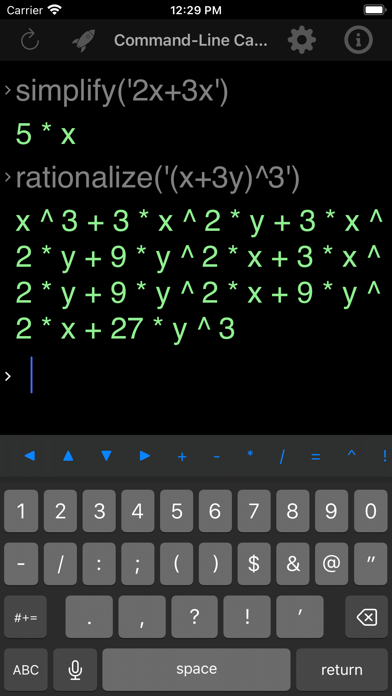Image resolution: width=392 pixels, height=696 pixels.
Task: Tap the blue down arrow key
Action: pyautogui.click(x=106, y=455)
